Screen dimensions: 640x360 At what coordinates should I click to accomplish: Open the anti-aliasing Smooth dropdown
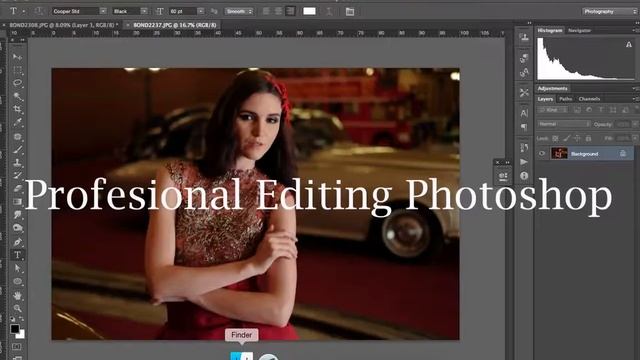pos(239,11)
